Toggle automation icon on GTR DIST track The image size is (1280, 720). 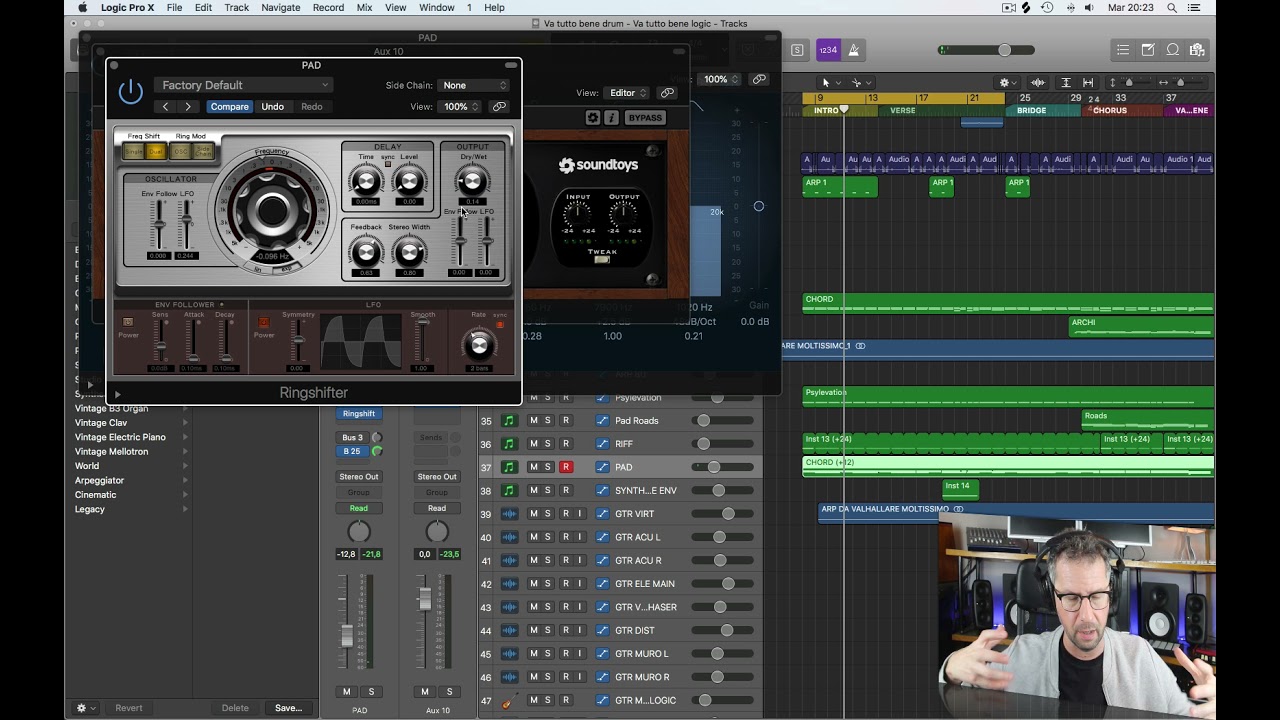[602, 631]
